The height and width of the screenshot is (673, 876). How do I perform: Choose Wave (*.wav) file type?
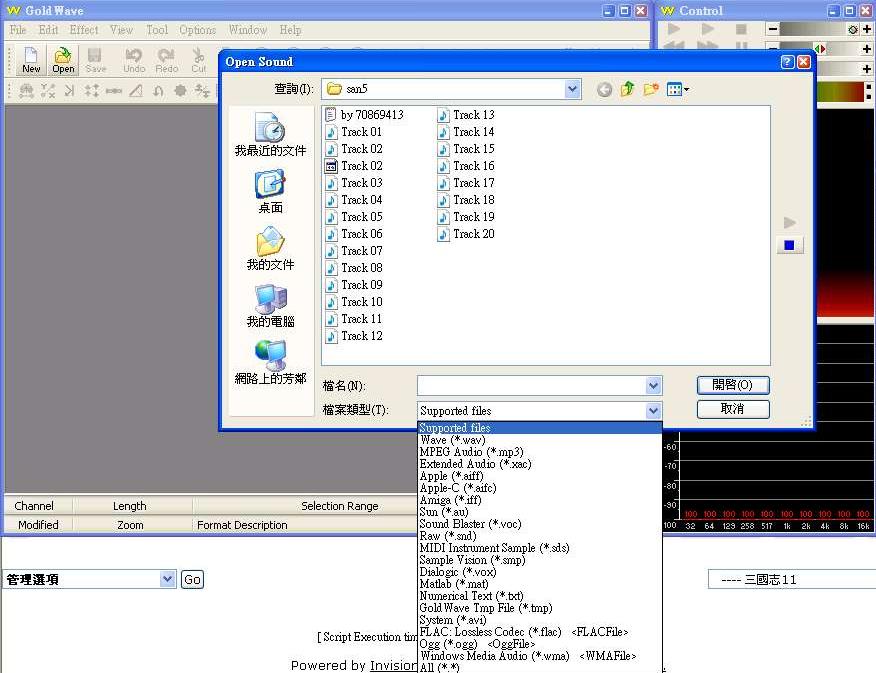pos(540,440)
